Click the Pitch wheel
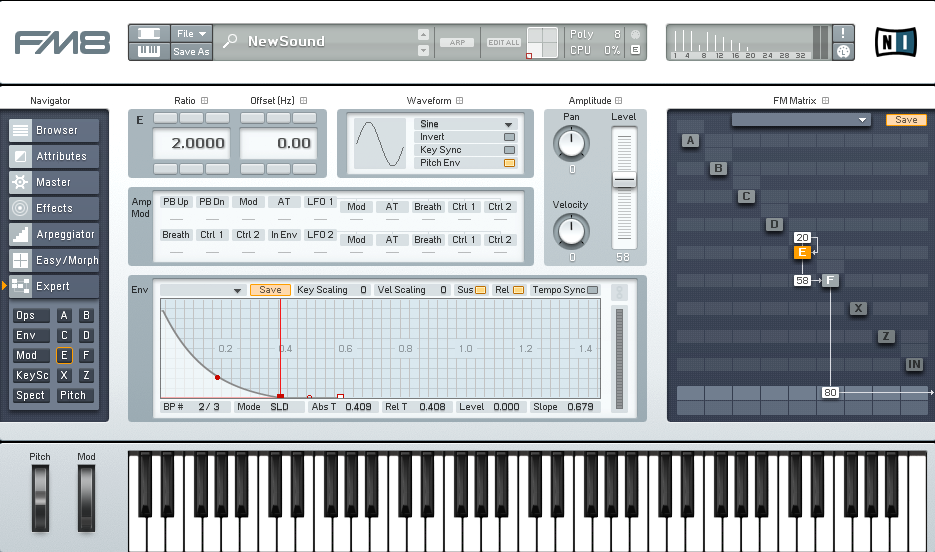 click(x=41, y=498)
